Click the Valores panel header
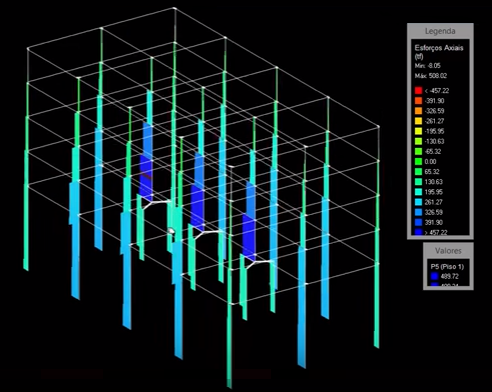Screen dimensions: 492x392 (x=448, y=251)
